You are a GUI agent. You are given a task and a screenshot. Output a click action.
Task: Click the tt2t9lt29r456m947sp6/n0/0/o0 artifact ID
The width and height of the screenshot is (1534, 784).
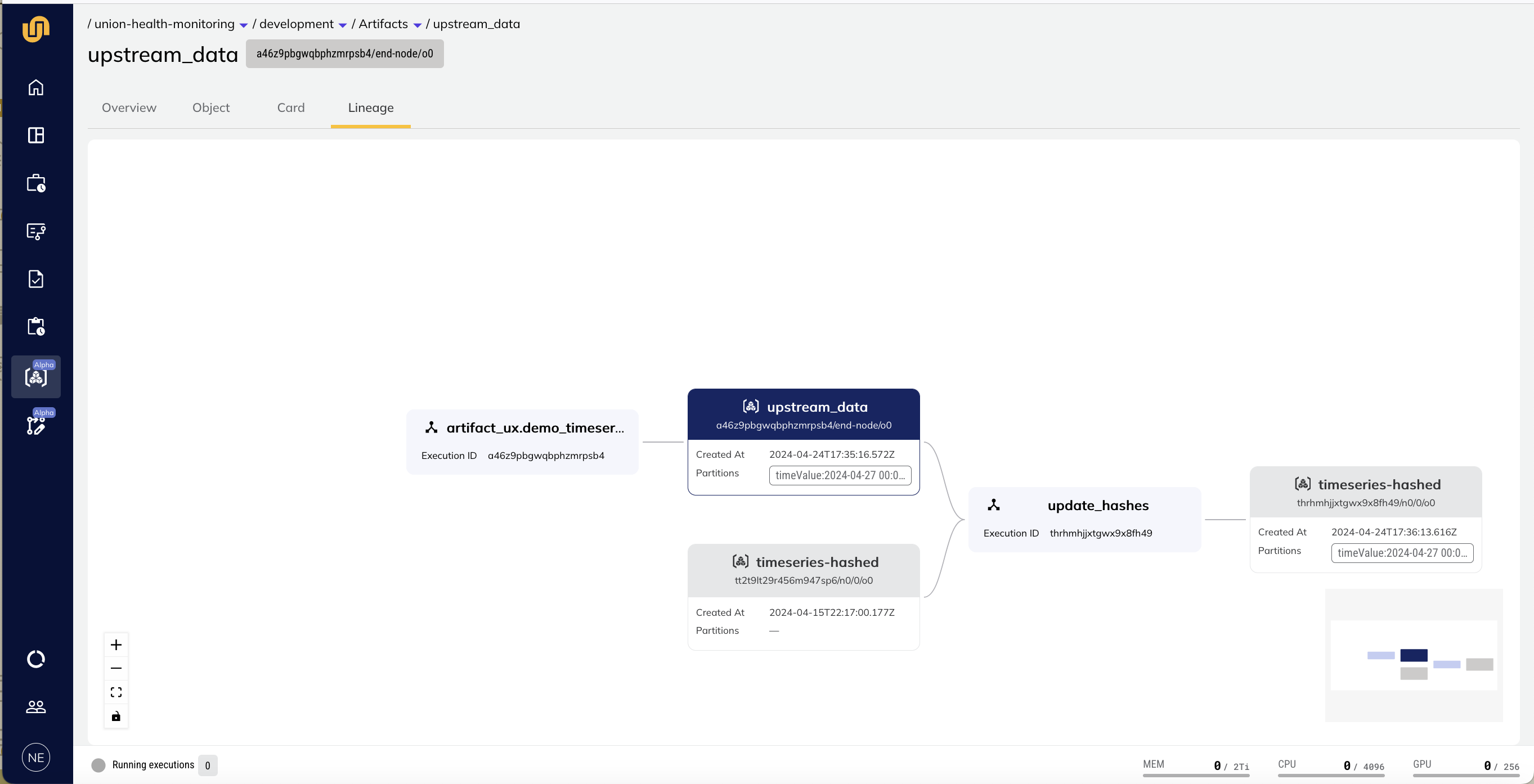tap(804, 580)
